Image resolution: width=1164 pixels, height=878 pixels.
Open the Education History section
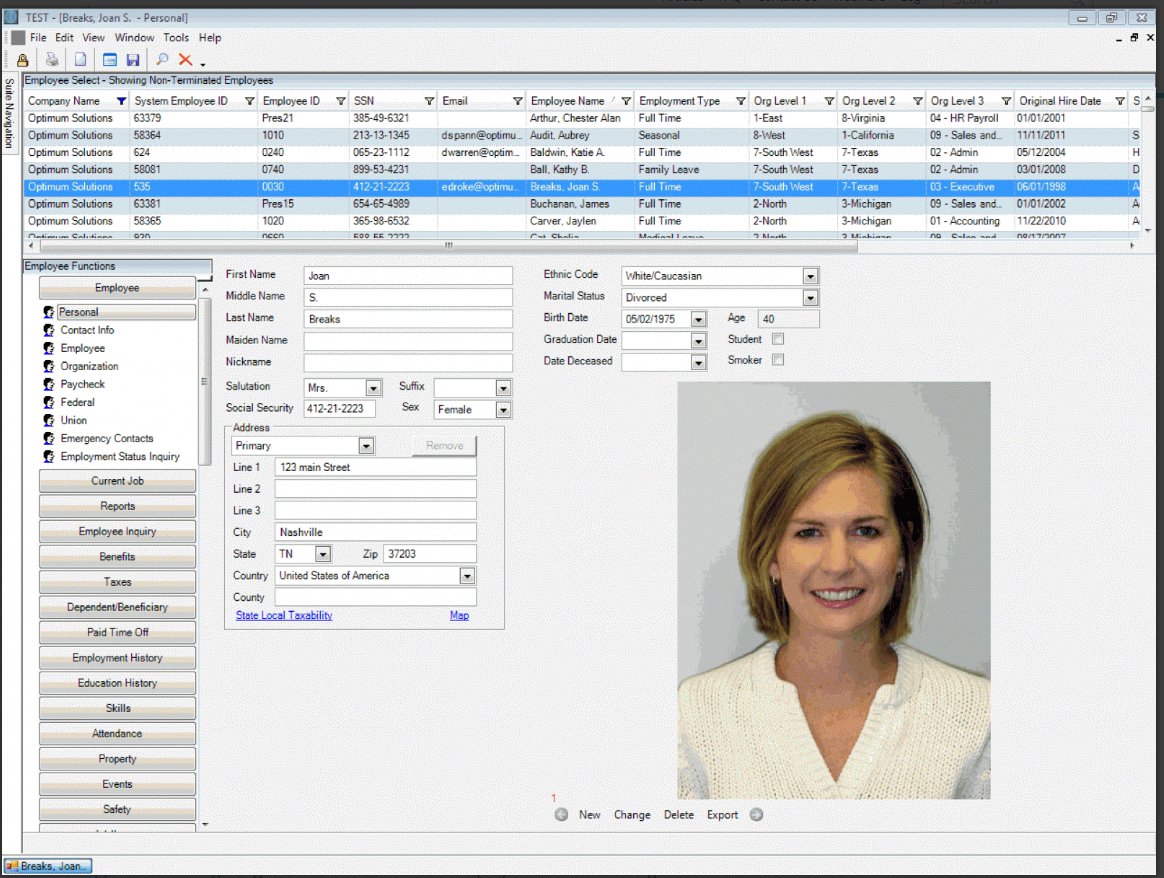pos(117,683)
